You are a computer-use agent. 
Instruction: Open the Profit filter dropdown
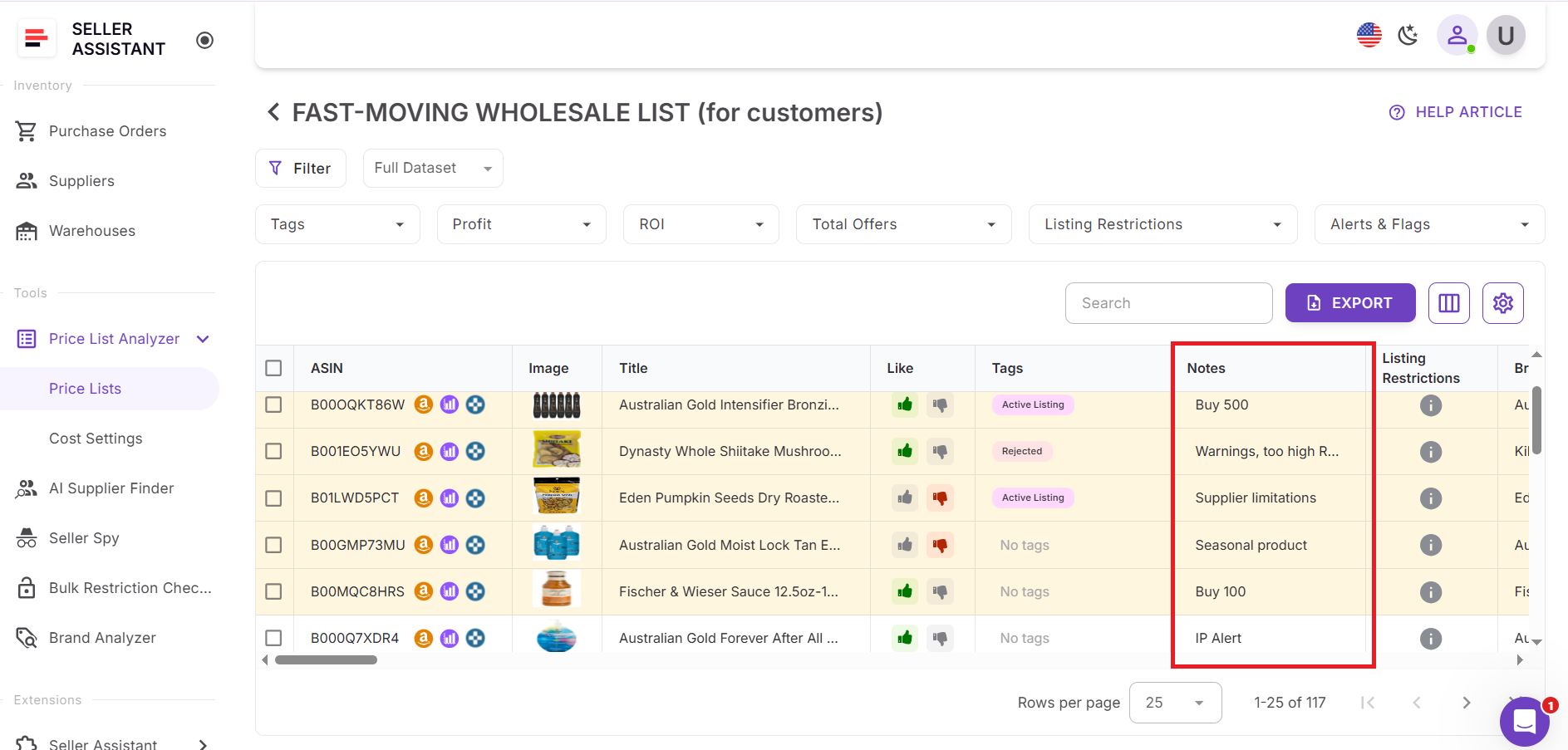521,223
